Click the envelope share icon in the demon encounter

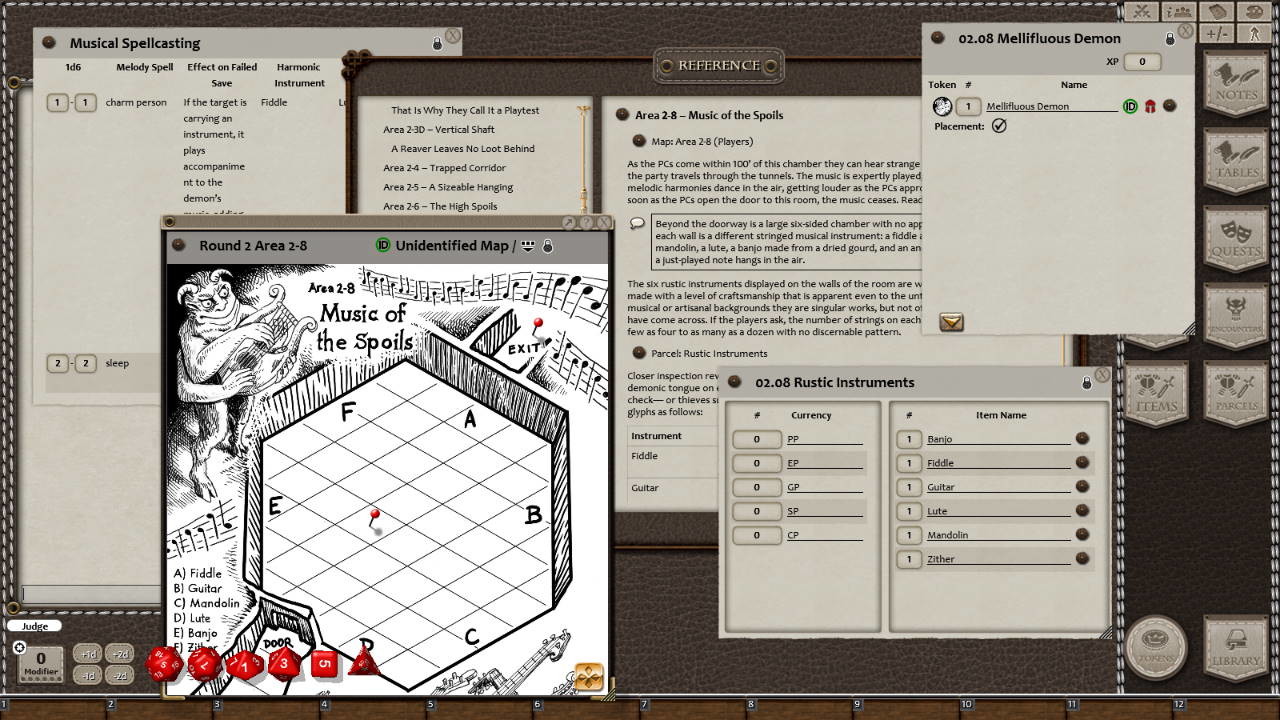[x=951, y=322]
